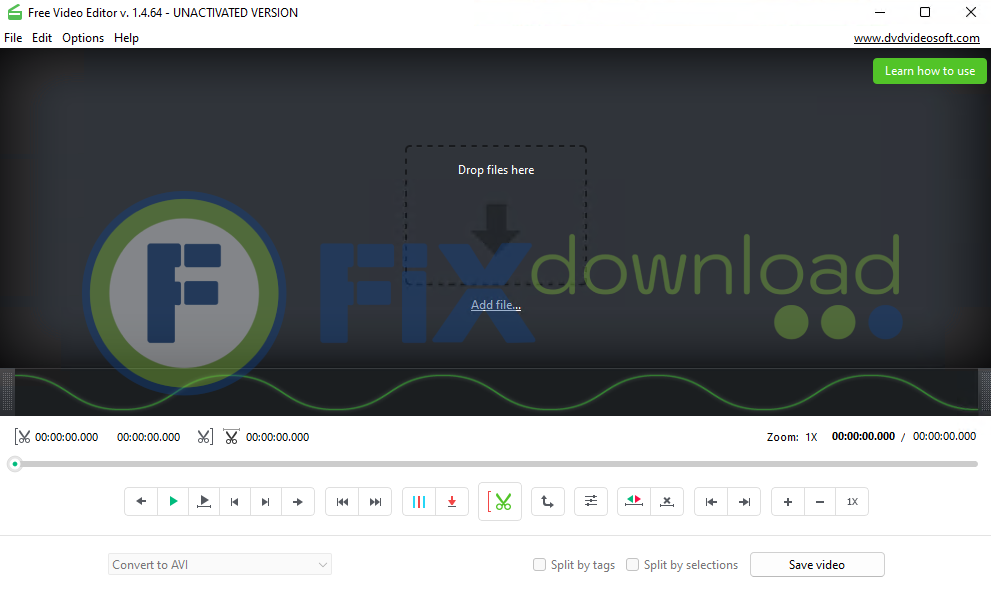This screenshot has width=991, height=589.
Task: Zoom in with the plus icon
Action: (x=788, y=502)
